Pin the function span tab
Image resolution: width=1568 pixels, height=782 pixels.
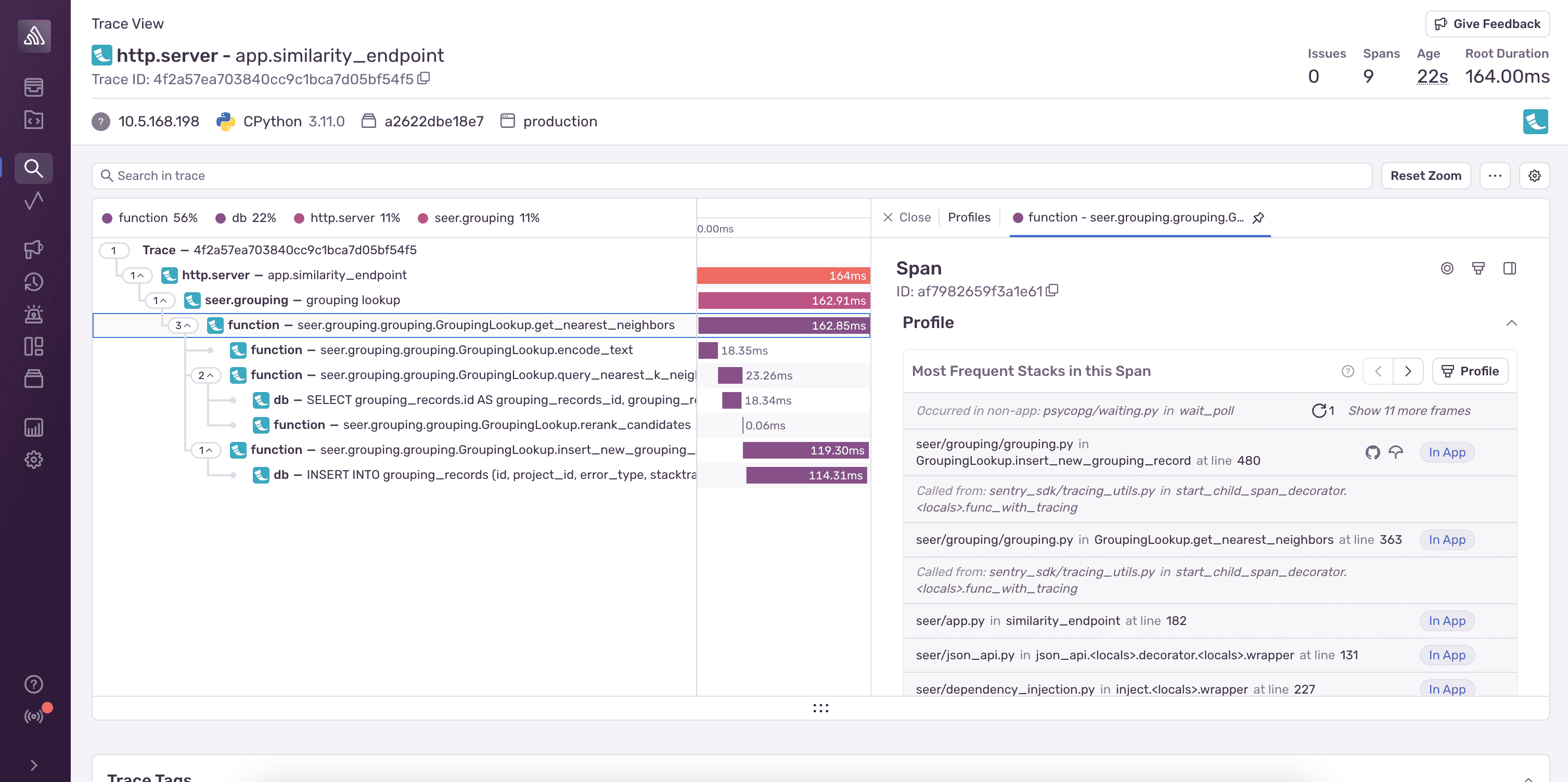point(1258,217)
